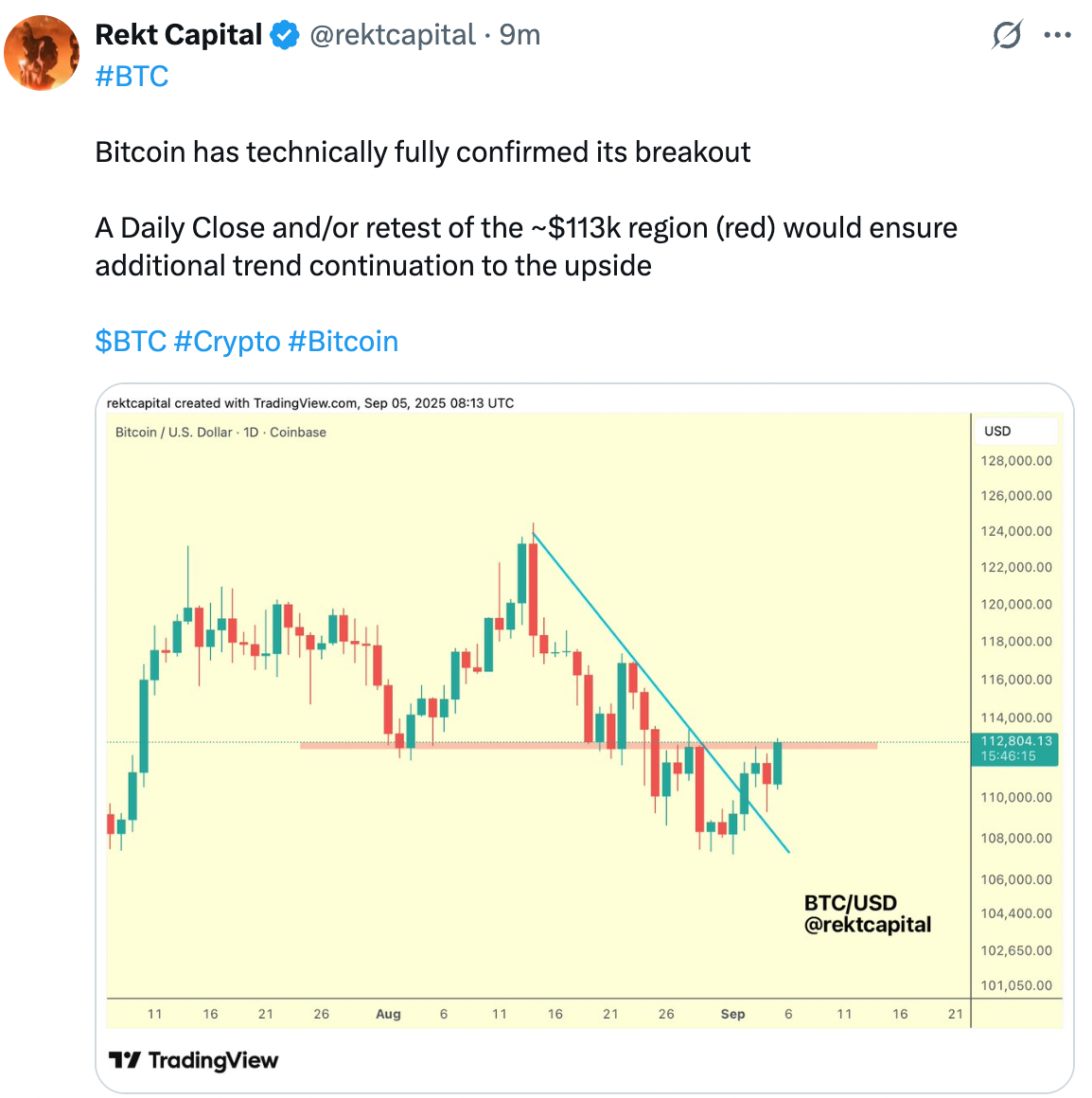
Task: Open the three-dot more options menu
Action: 1057,36
